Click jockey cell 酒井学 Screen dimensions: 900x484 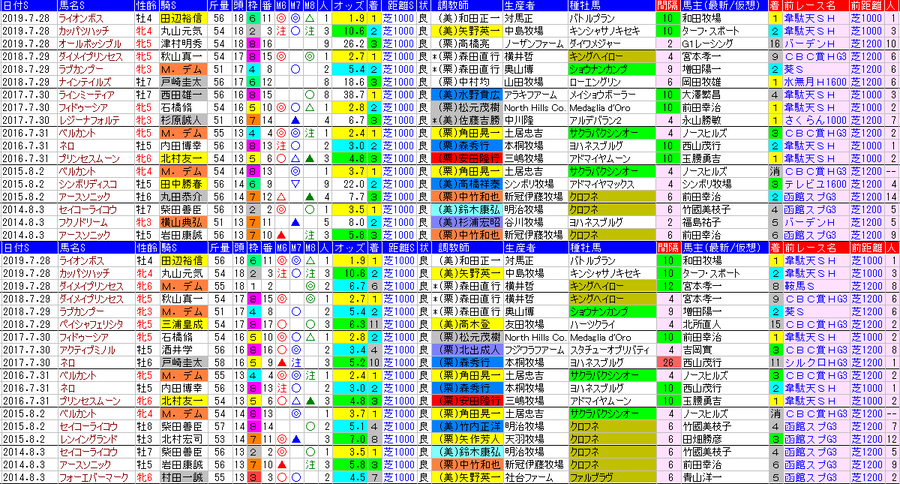pyautogui.click(x=183, y=350)
